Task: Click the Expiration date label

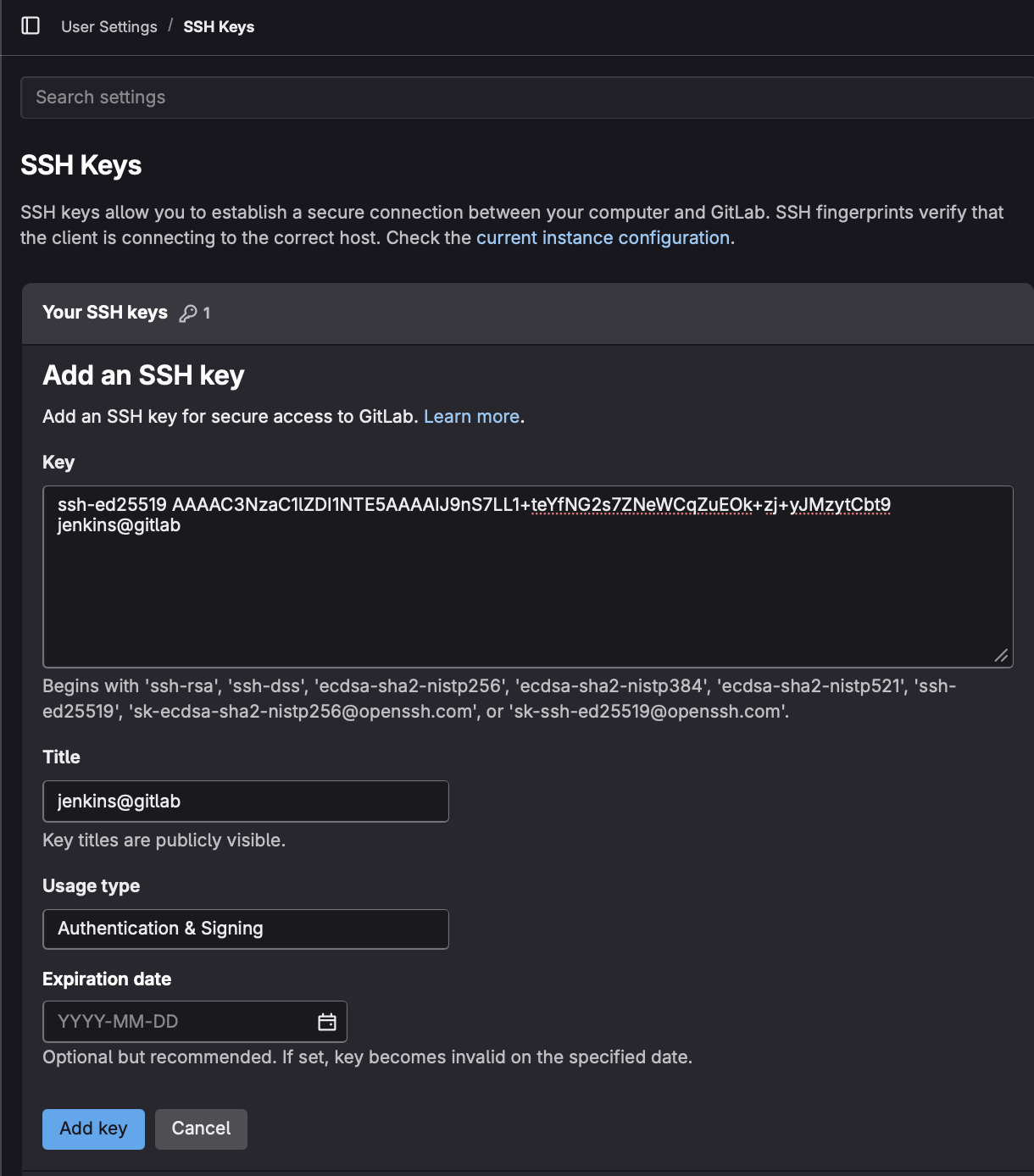Action: pyautogui.click(x=107, y=979)
